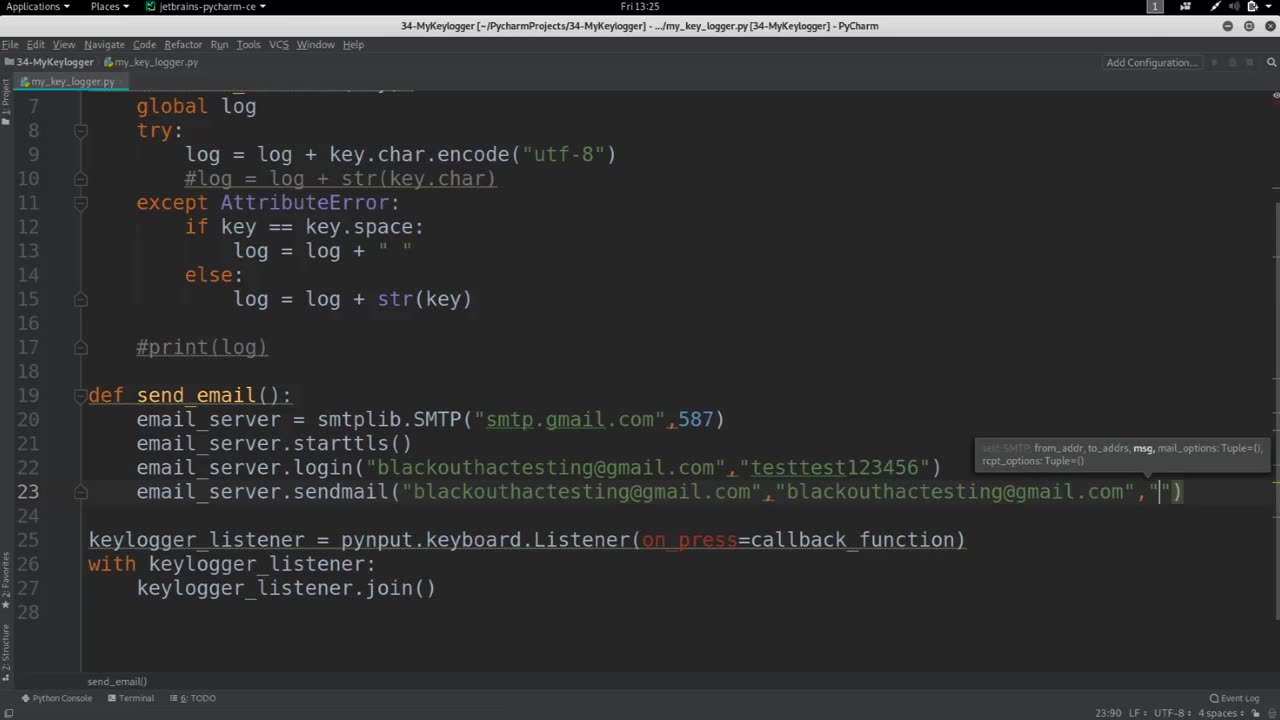Screen dimensions: 1280x720
Task: Click the battery status tray icon
Action: (x=1251, y=7)
